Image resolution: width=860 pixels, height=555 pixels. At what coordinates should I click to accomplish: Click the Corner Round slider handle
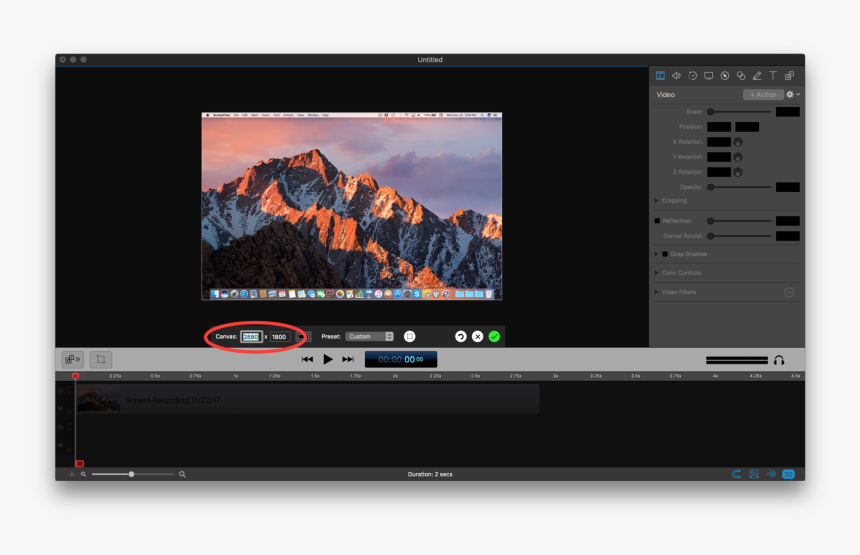point(710,236)
